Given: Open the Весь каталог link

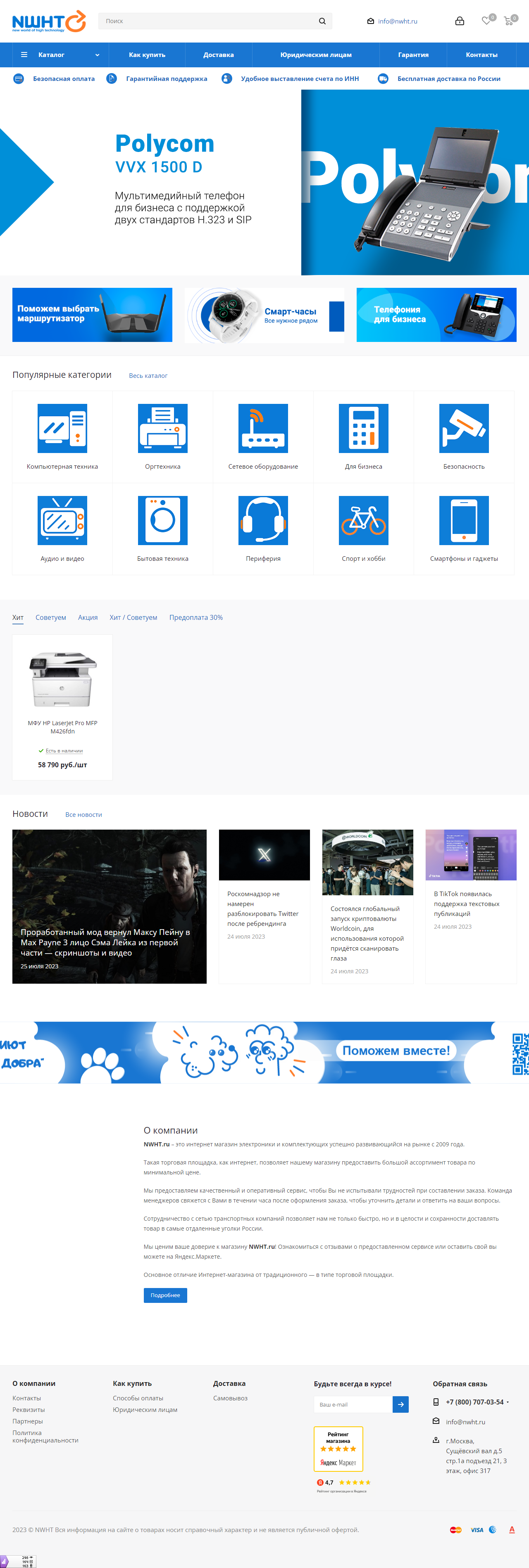Looking at the screenshot, I should coord(148,375).
